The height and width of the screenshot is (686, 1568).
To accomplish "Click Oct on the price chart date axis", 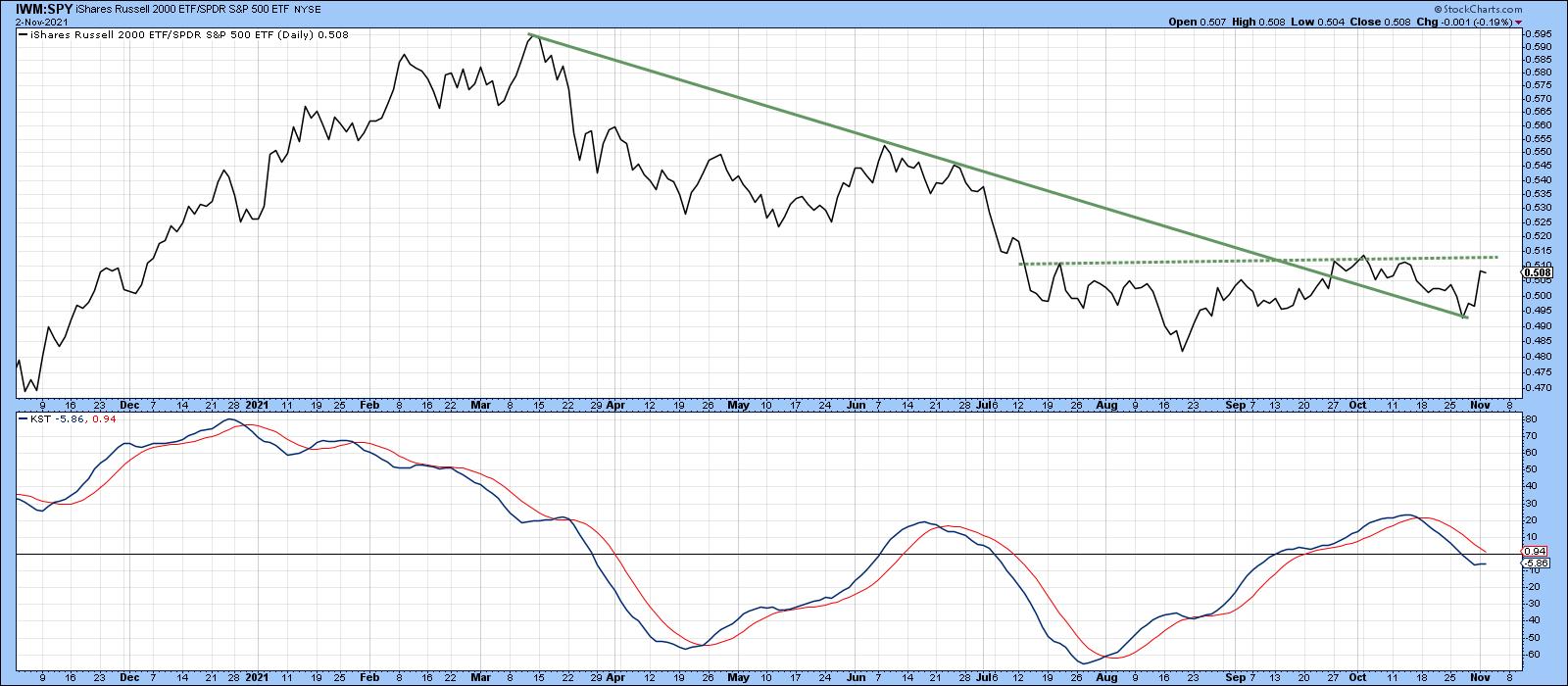I will (x=1358, y=404).
